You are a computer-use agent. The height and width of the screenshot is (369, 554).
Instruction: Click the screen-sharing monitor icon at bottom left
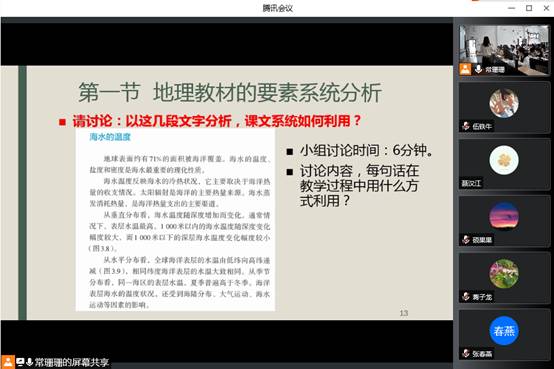[x=20, y=362]
